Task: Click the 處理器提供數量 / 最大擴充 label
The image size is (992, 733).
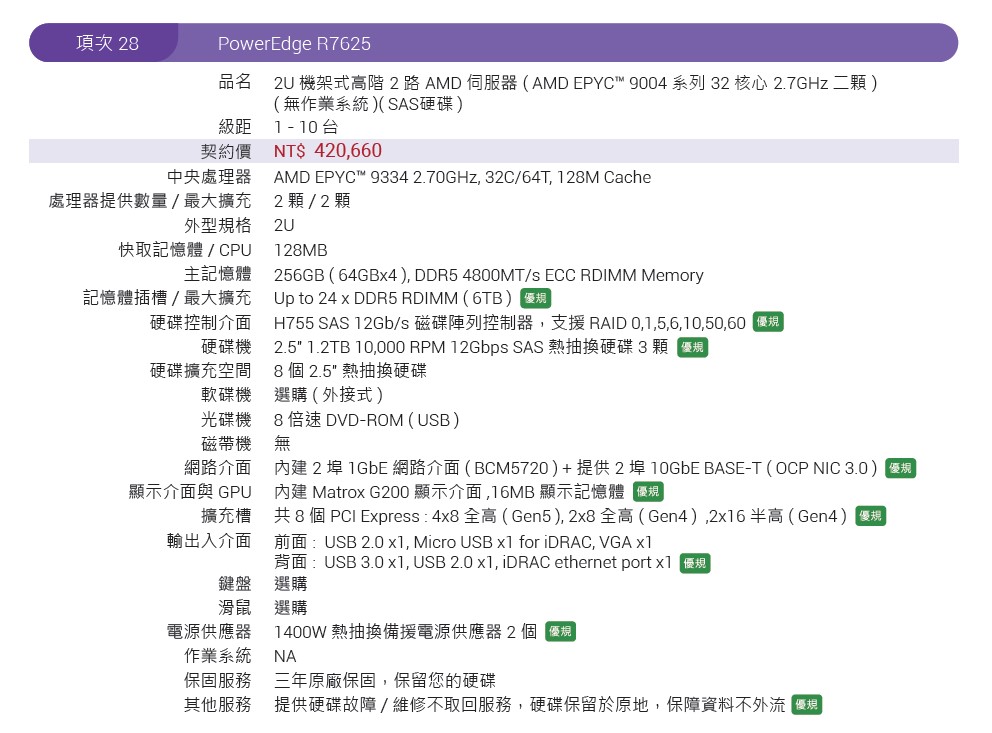Action: (150, 200)
